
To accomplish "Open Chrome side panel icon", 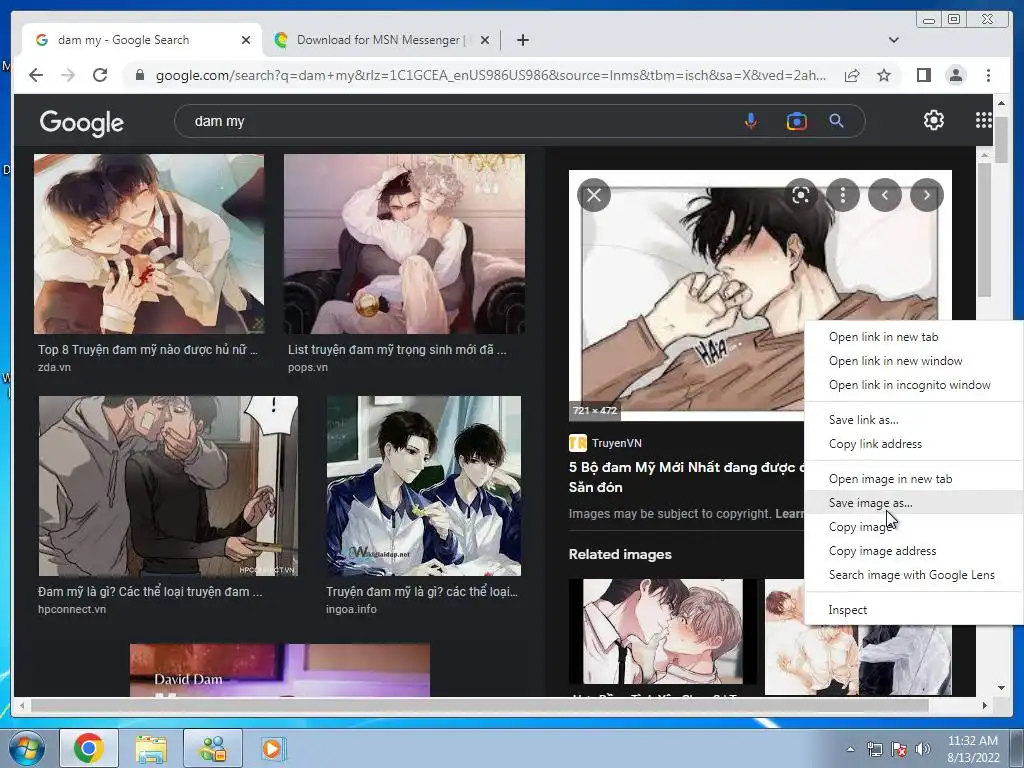I will pyautogui.click(x=923, y=75).
